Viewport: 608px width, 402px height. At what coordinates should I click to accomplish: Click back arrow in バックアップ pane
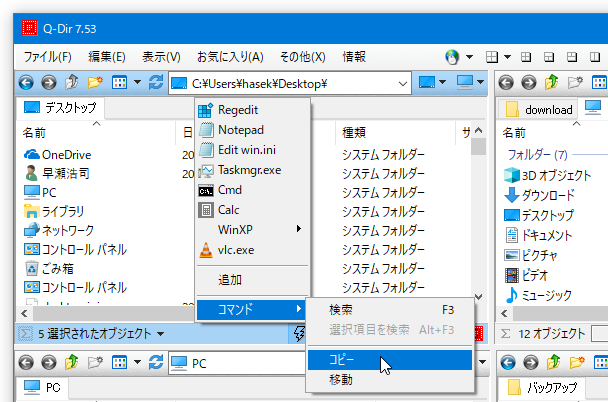click(508, 362)
